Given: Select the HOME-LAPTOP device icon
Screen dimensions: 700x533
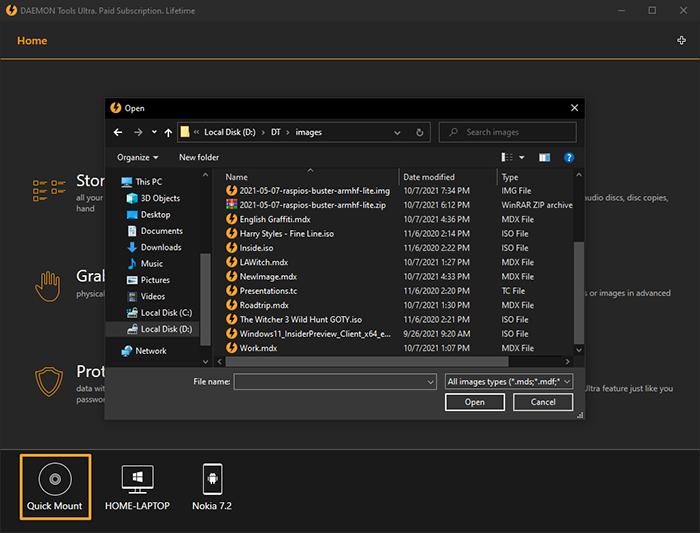Looking at the screenshot, I should (x=136, y=480).
